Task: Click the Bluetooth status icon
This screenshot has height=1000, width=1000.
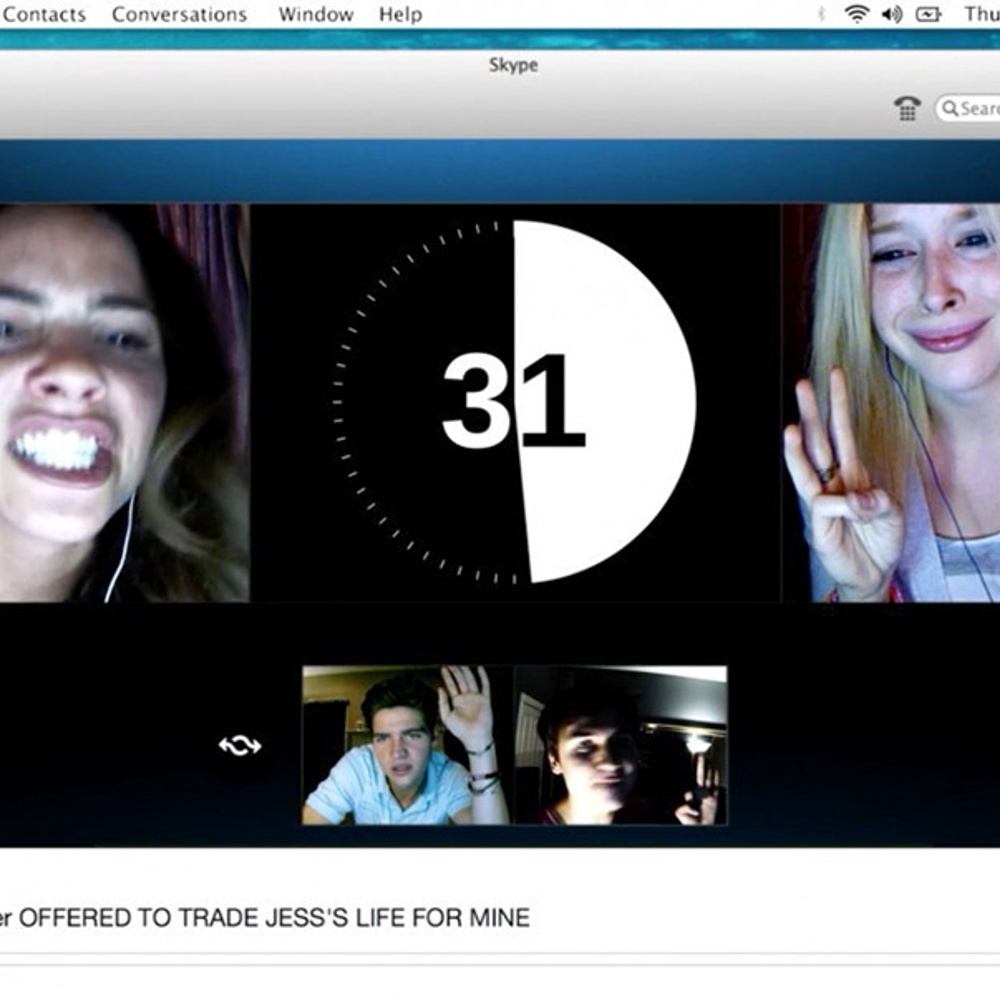Action: tap(821, 13)
